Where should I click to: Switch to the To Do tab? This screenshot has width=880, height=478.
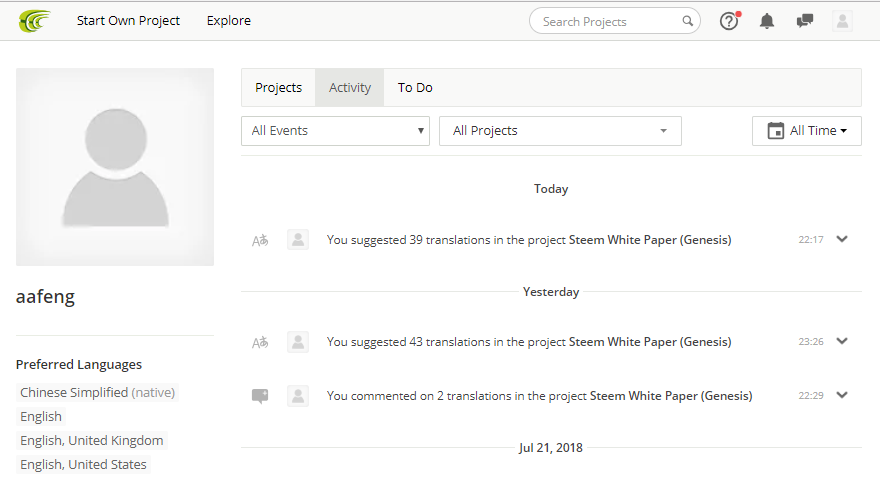point(415,88)
